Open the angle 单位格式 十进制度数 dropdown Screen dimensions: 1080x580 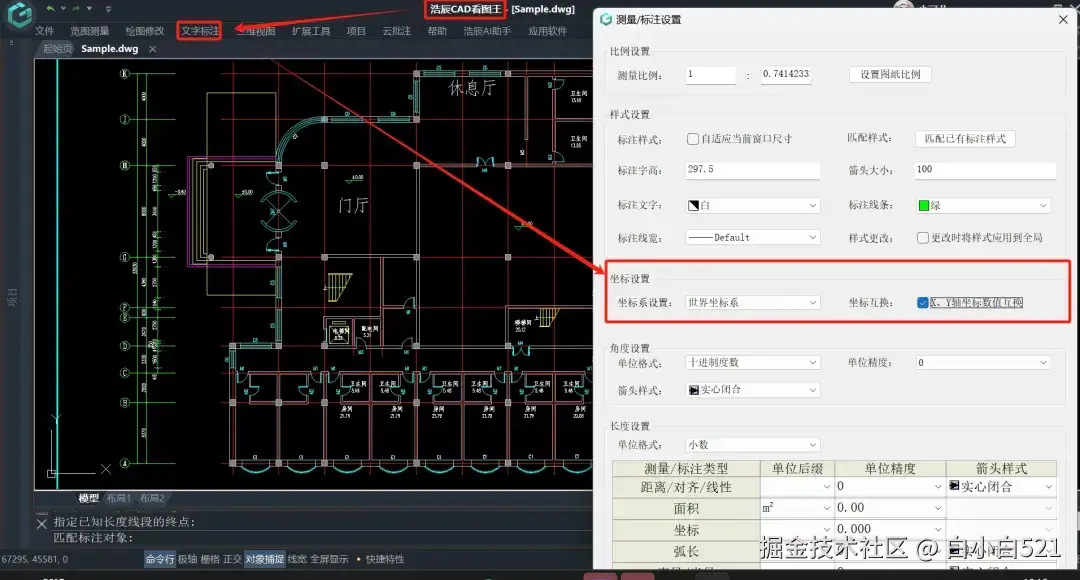pos(753,362)
